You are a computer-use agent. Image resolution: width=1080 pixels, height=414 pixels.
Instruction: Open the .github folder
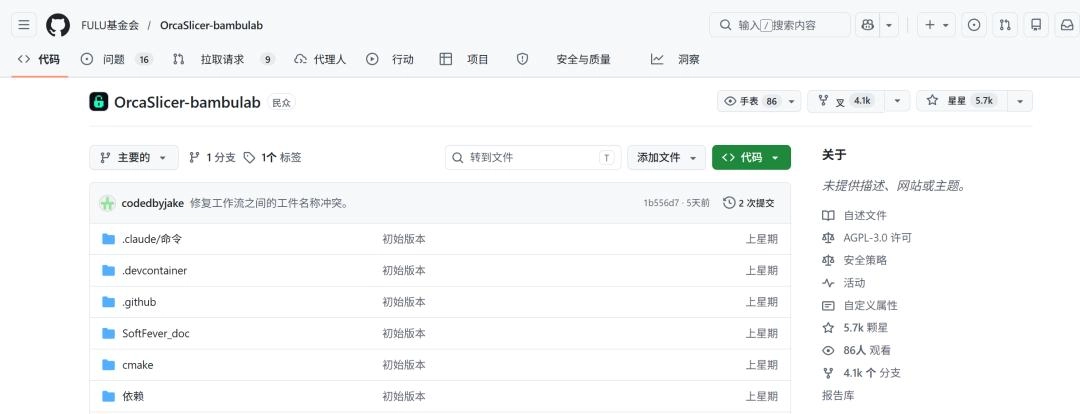tap(139, 302)
